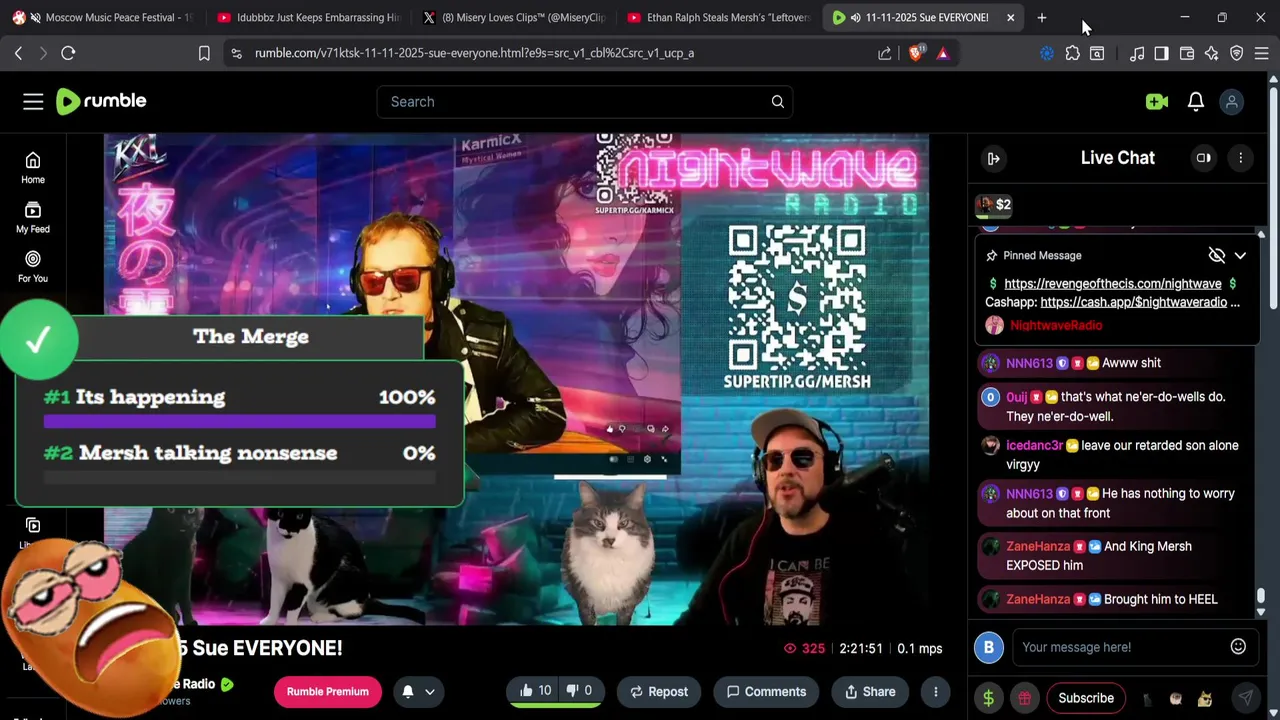Like the video thumbs up

pyautogui.click(x=535, y=691)
